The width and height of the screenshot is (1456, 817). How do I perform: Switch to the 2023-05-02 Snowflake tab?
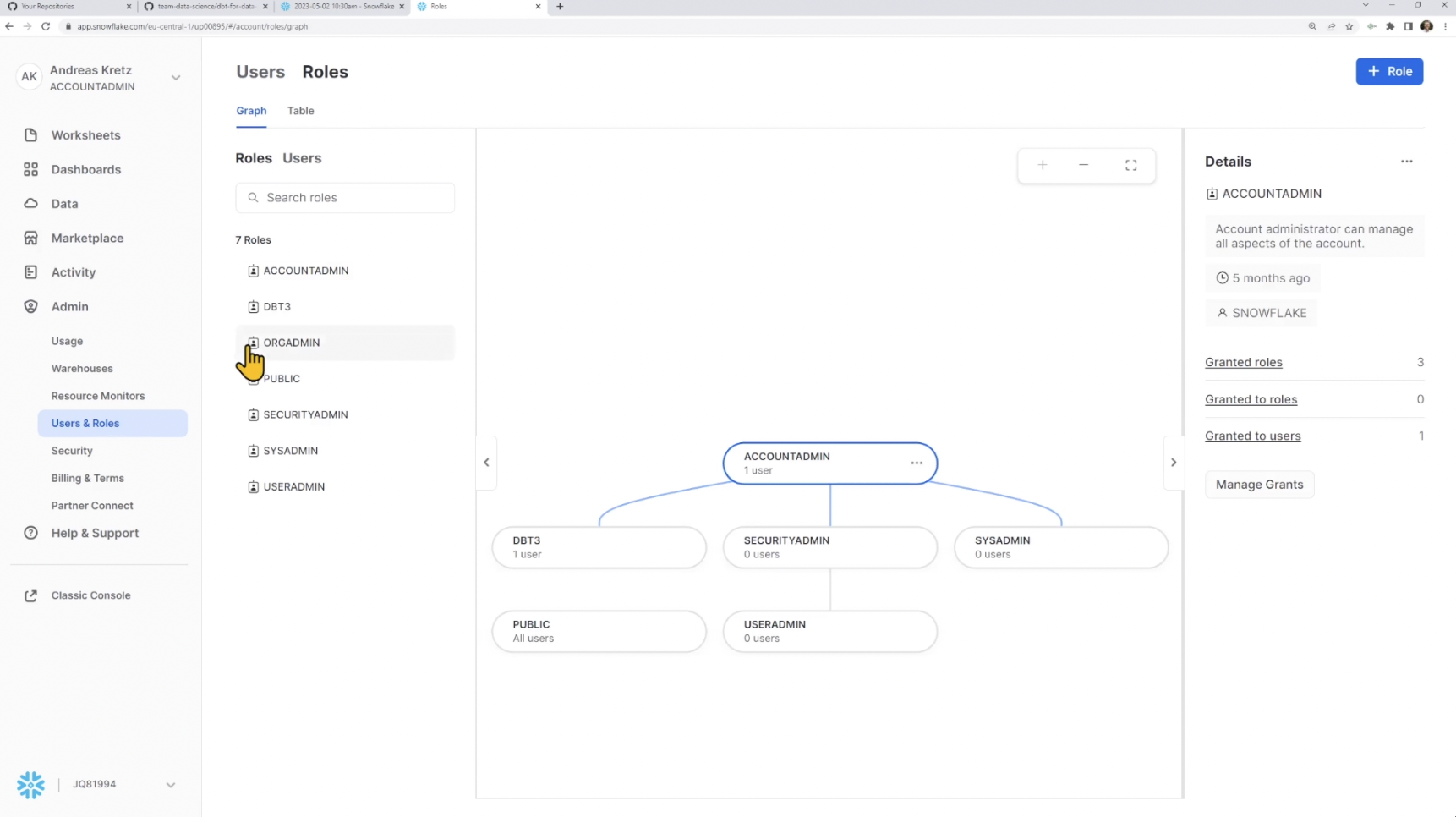341,6
